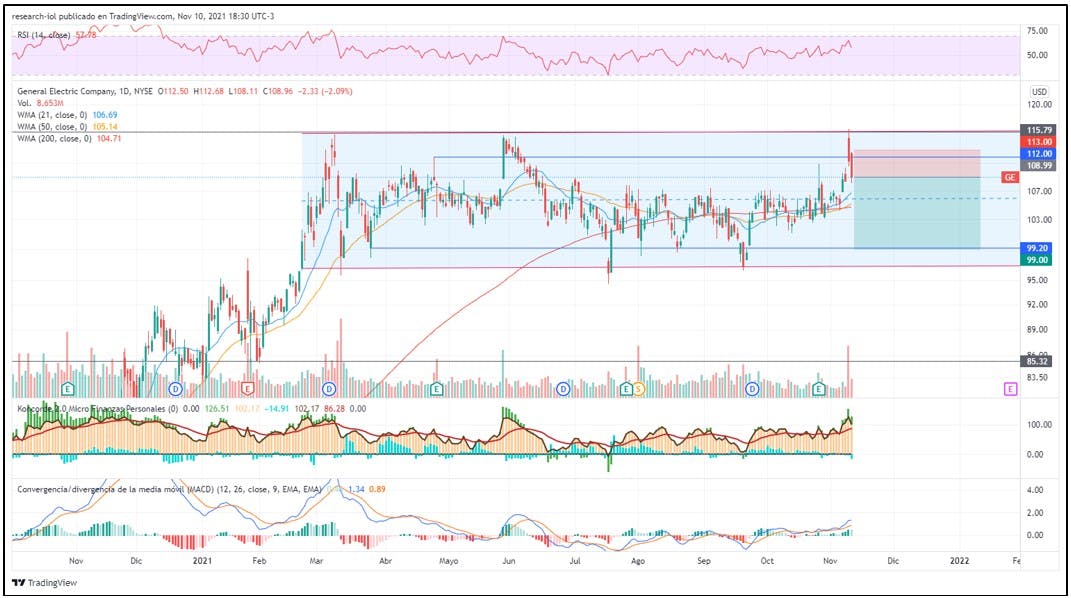Click the 89.00 price axis label

click(x=1040, y=329)
